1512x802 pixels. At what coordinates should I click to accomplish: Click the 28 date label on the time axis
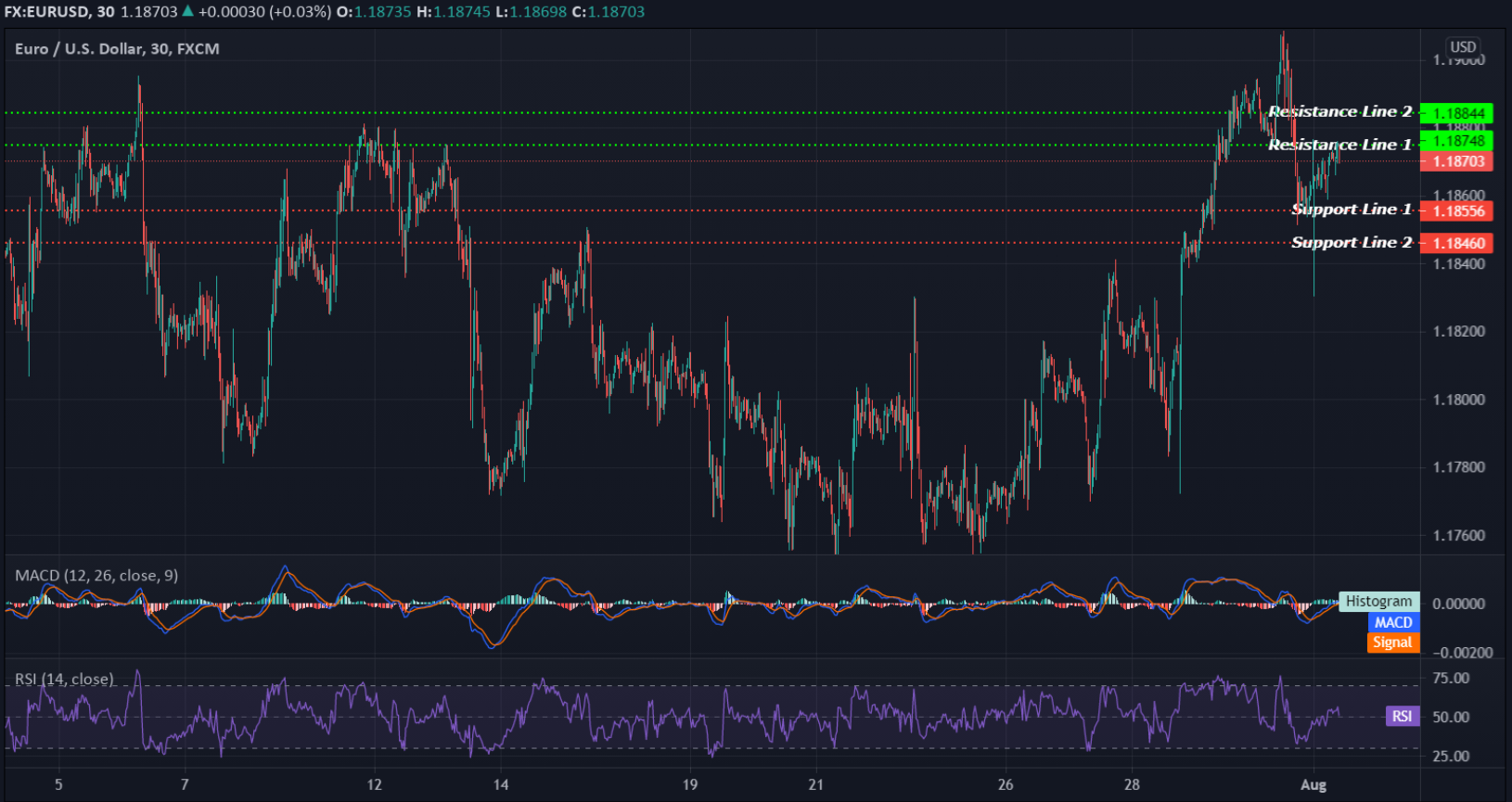coord(1132,784)
